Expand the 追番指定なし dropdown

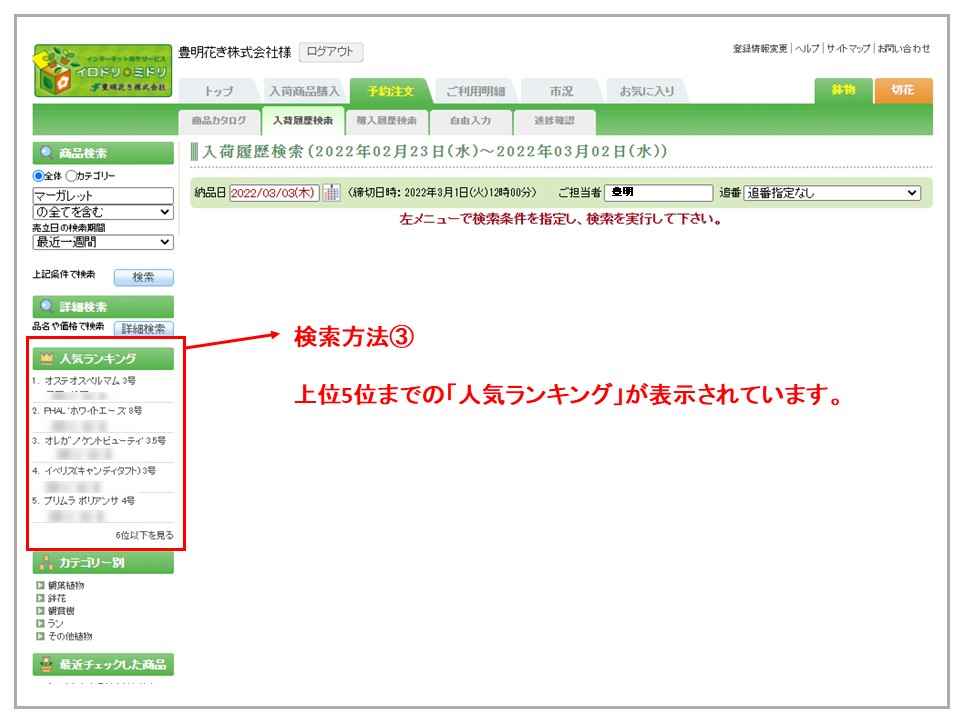click(831, 193)
